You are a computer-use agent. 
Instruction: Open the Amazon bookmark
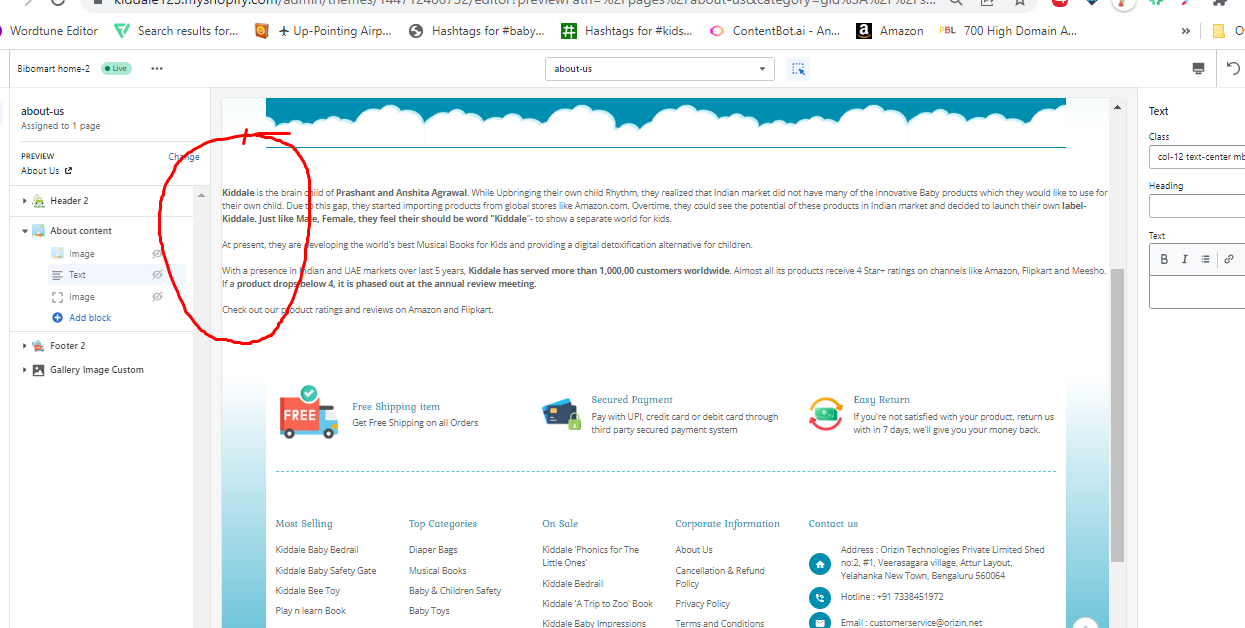[890, 31]
